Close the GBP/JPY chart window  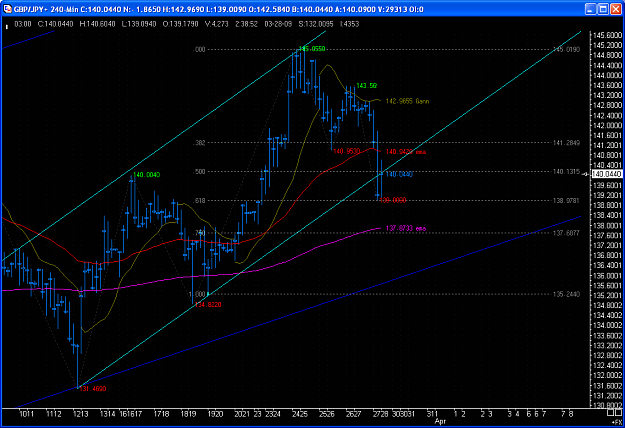[x=616, y=9]
